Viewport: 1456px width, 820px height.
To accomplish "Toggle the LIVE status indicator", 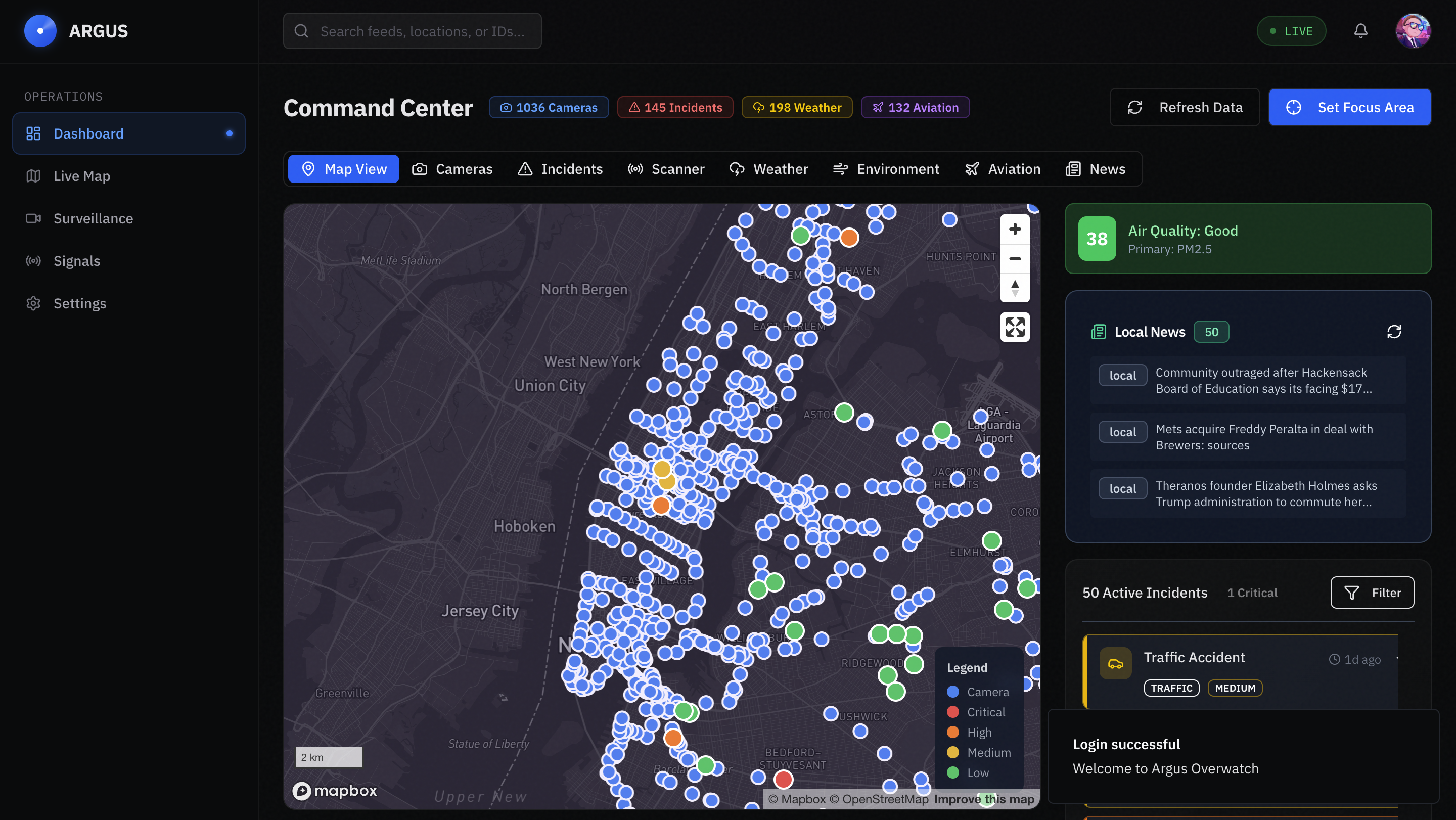I will tap(1291, 31).
